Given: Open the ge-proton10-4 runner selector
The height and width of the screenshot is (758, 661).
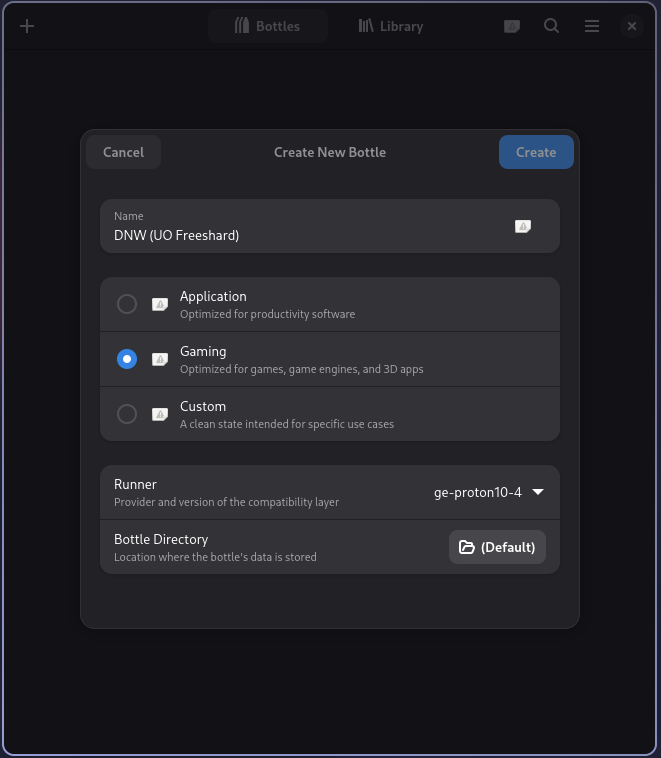Looking at the screenshot, I should pos(478,492).
